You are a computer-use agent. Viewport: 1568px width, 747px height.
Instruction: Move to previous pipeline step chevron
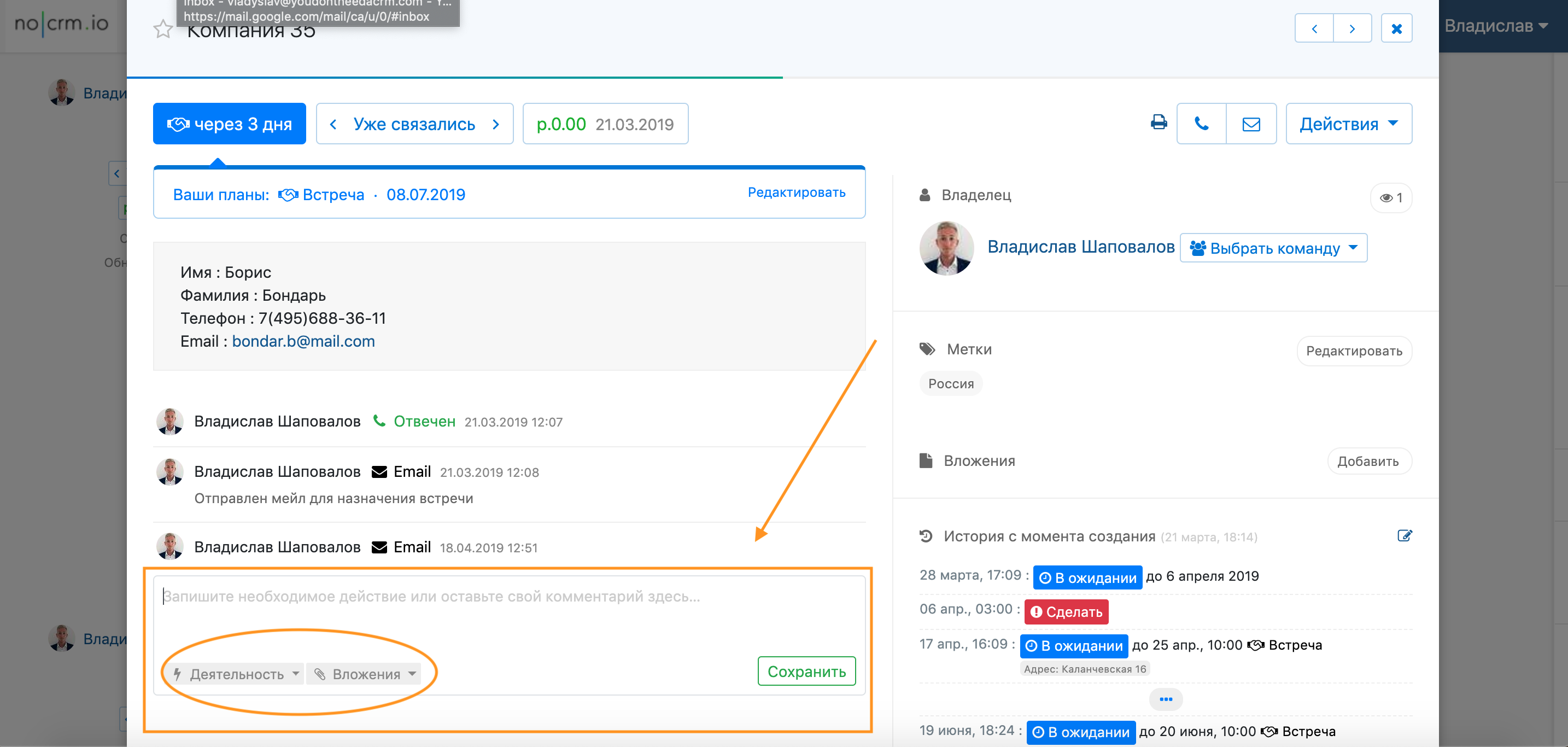point(333,124)
